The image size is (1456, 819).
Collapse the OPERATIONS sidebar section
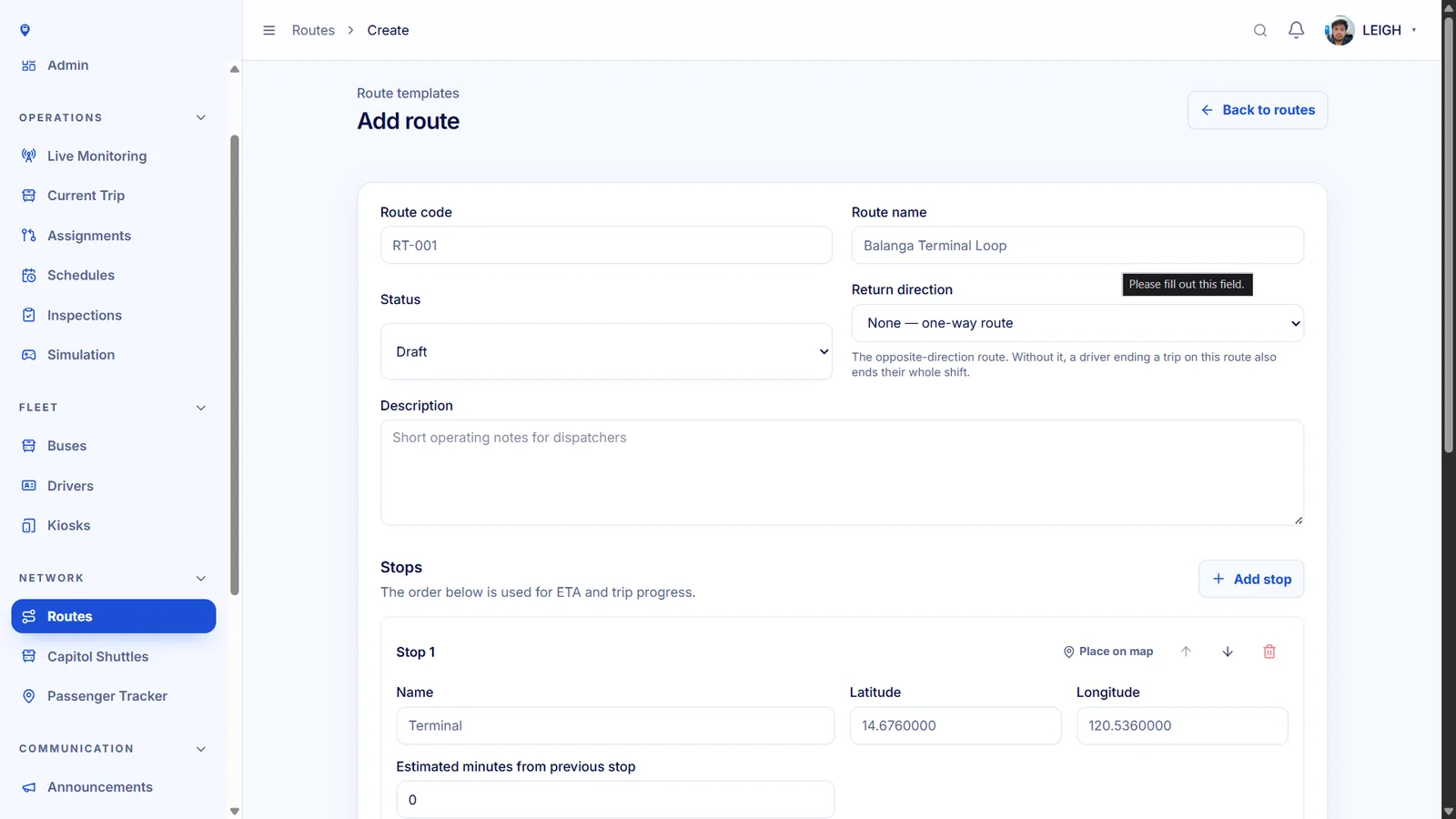click(201, 117)
